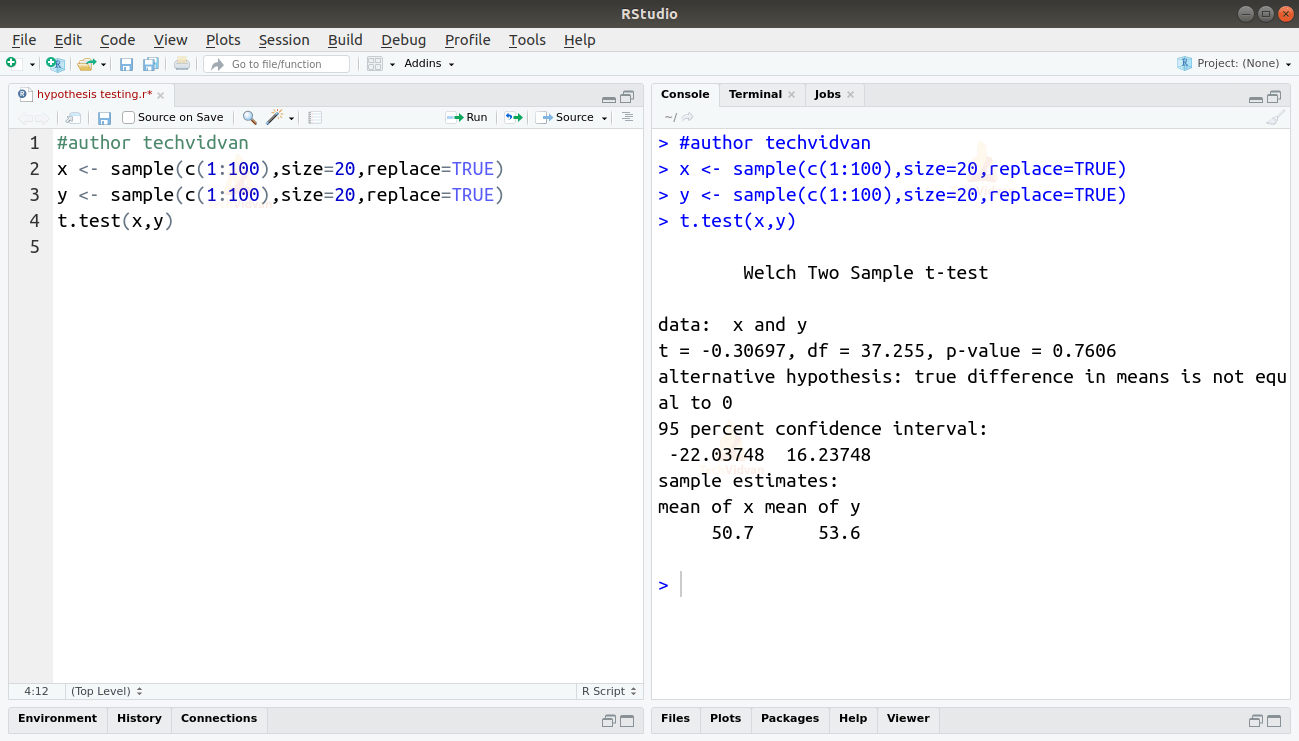1299x741 pixels.
Task: Switch to the Packages tab
Action: point(789,719)
